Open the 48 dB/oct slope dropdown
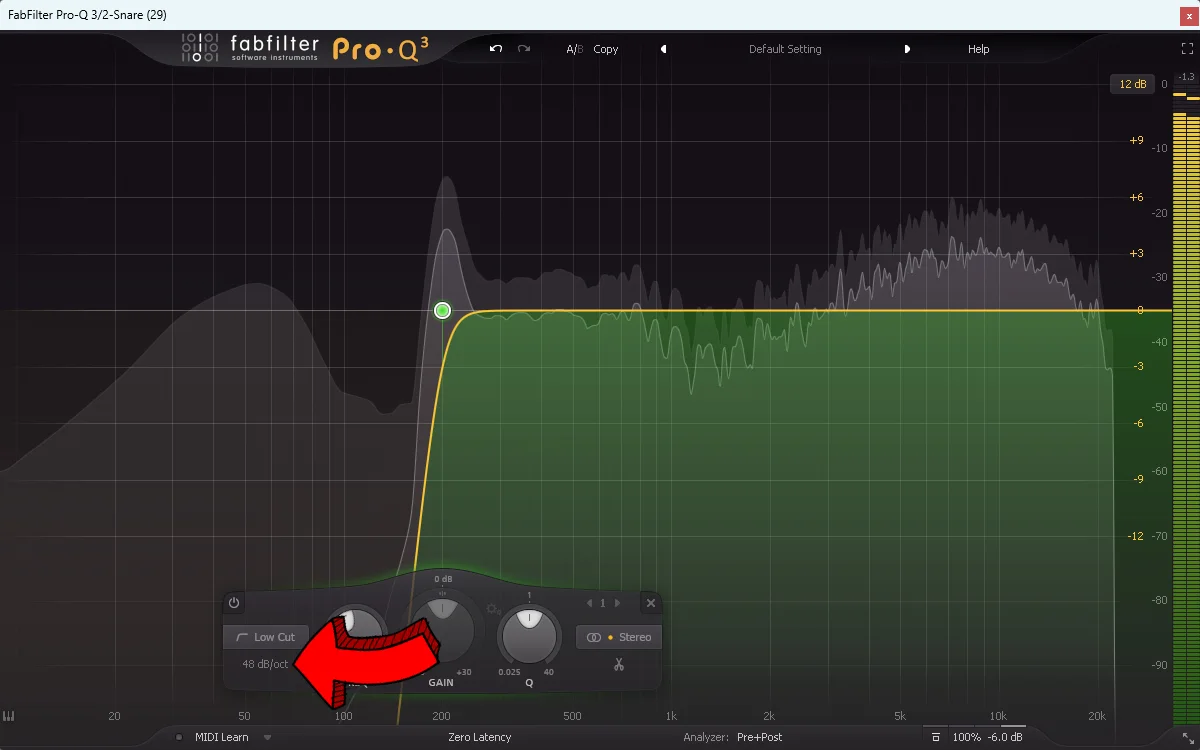The image size is (1200, 750). (x=265, y=664)
